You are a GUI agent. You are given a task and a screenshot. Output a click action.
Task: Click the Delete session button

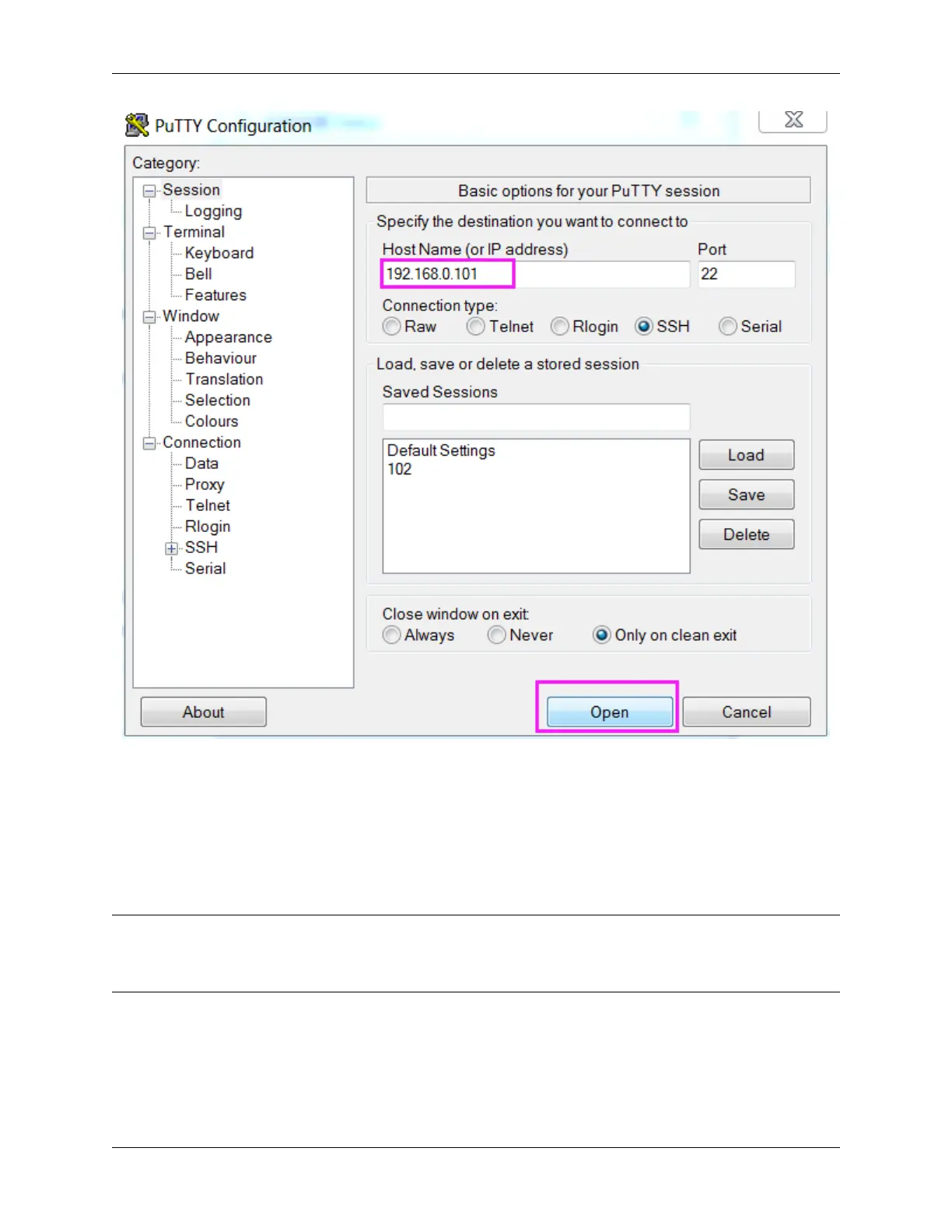pos(747,534)
